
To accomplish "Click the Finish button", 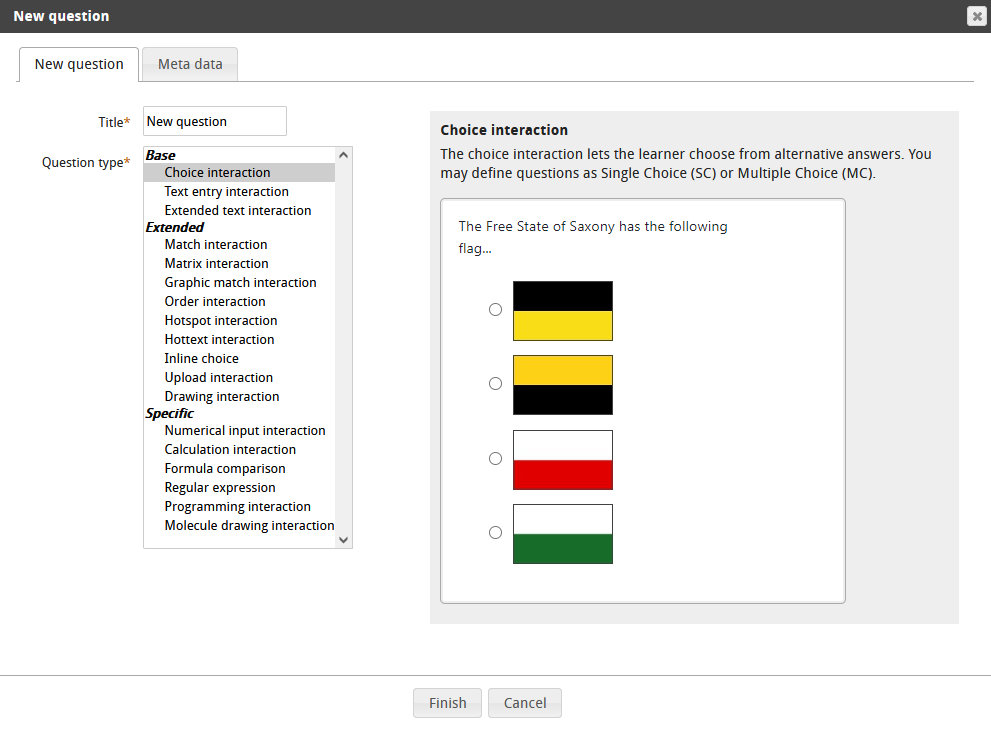I will 447,703.
